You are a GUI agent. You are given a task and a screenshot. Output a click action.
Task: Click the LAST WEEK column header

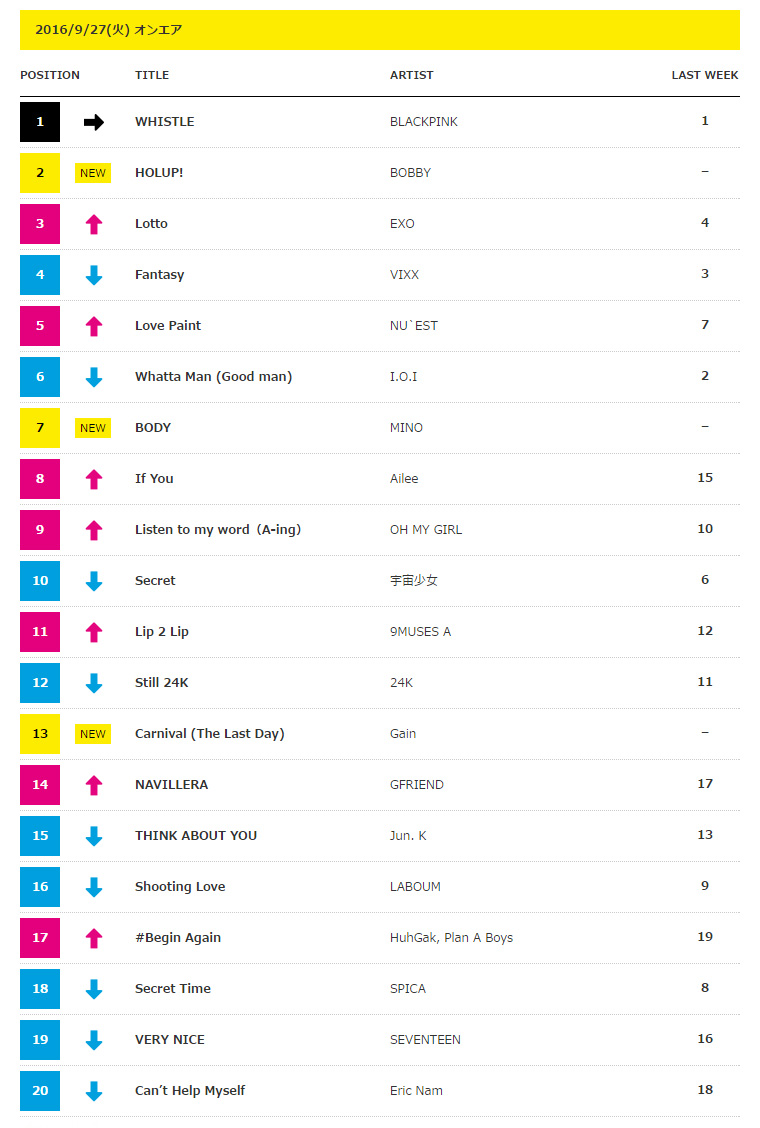tap(705, 75)
